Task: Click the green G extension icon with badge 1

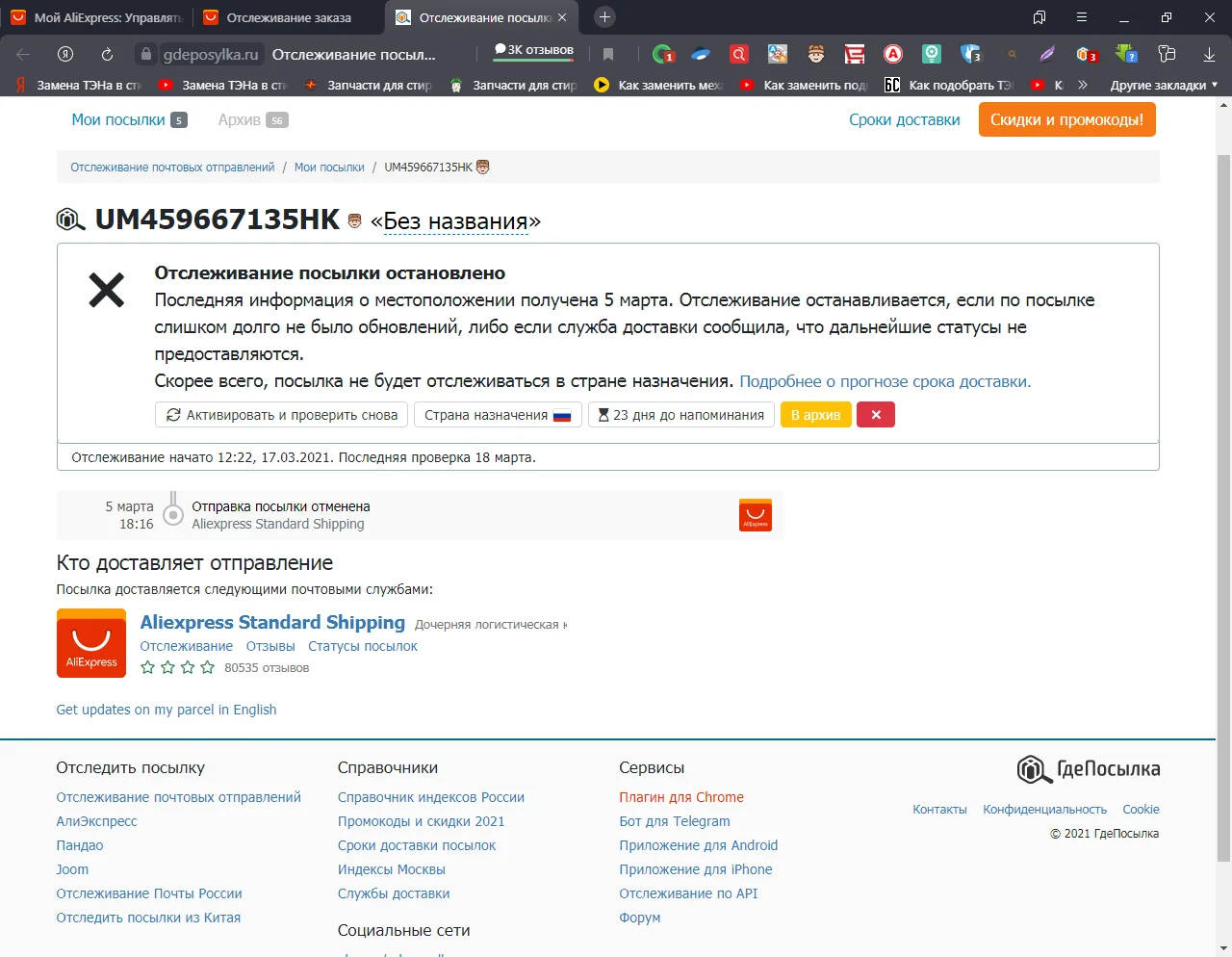Action: (662, 55)
